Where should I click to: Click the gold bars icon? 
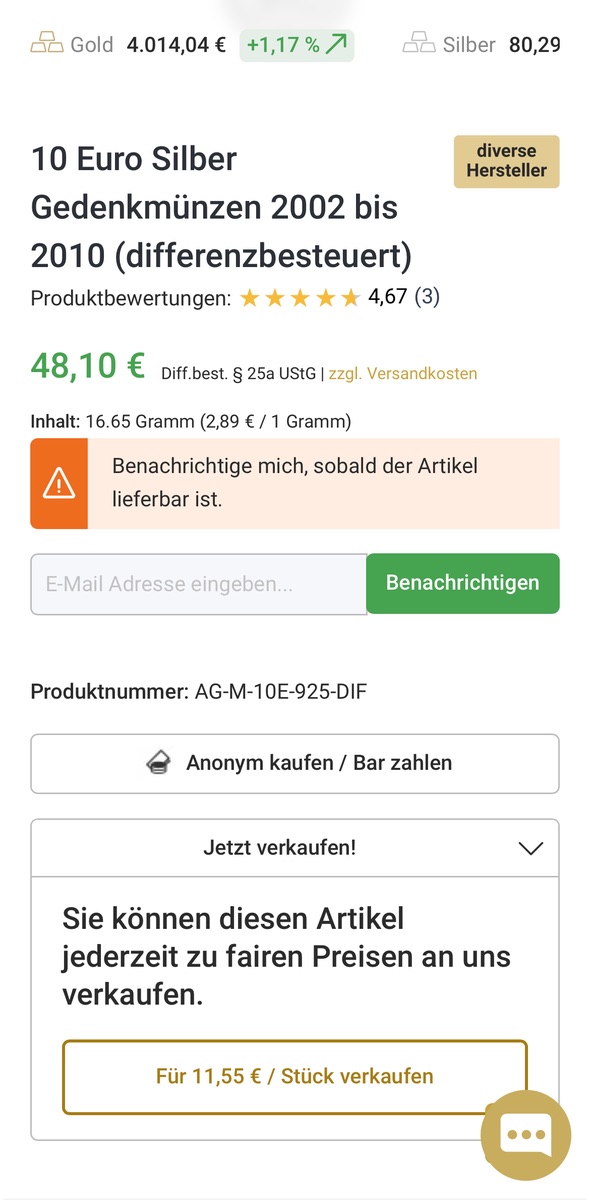tap(46, 45)
